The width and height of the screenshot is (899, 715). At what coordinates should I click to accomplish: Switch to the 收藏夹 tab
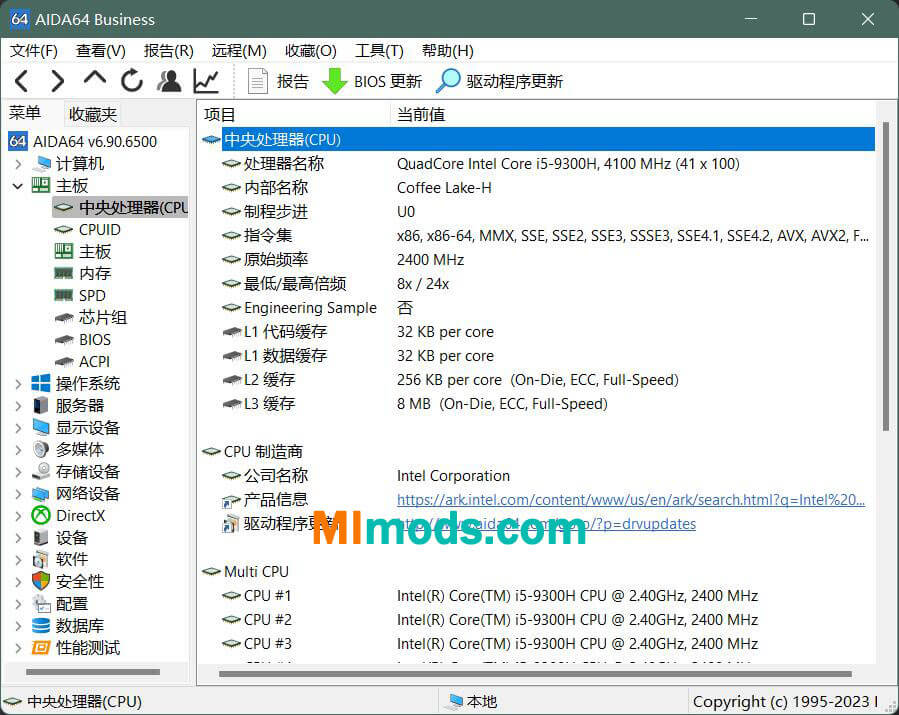pyautogui.click(x=92, y=115)
